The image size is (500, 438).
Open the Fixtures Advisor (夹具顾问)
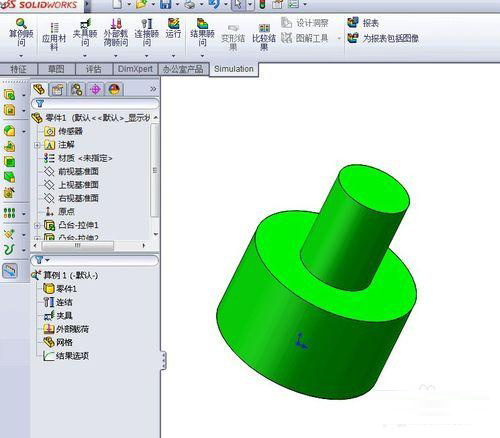pos(85,33)
